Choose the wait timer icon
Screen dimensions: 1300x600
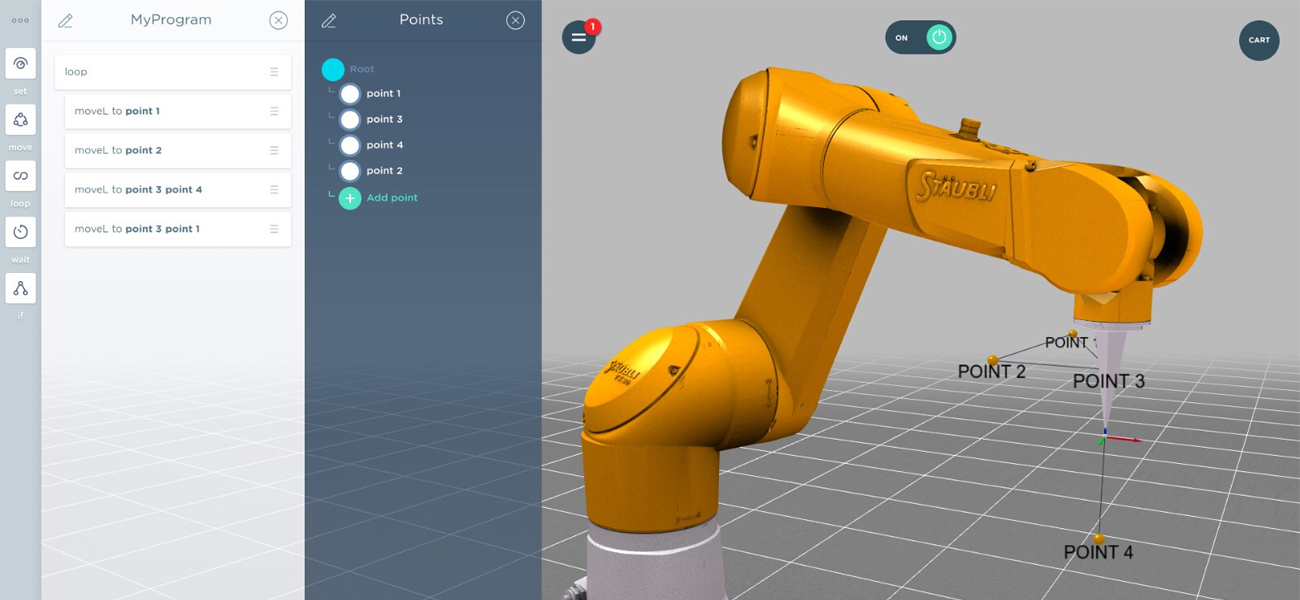(20, 232)
